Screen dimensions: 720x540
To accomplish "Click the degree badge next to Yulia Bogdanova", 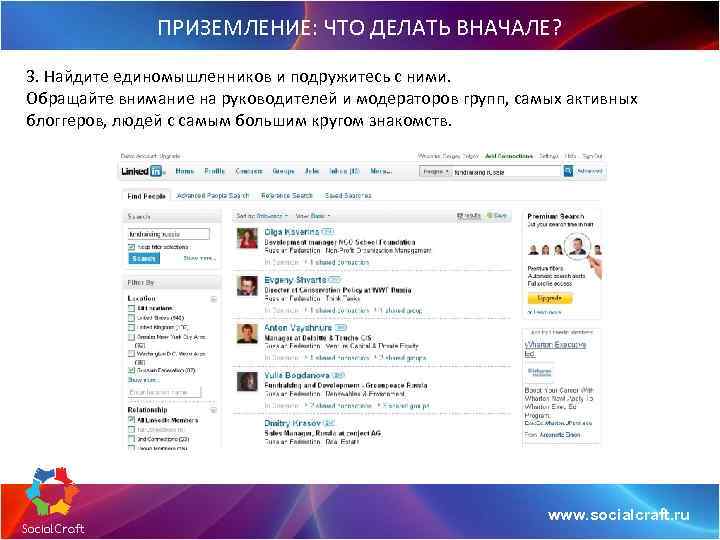I will tap(338, 375).
